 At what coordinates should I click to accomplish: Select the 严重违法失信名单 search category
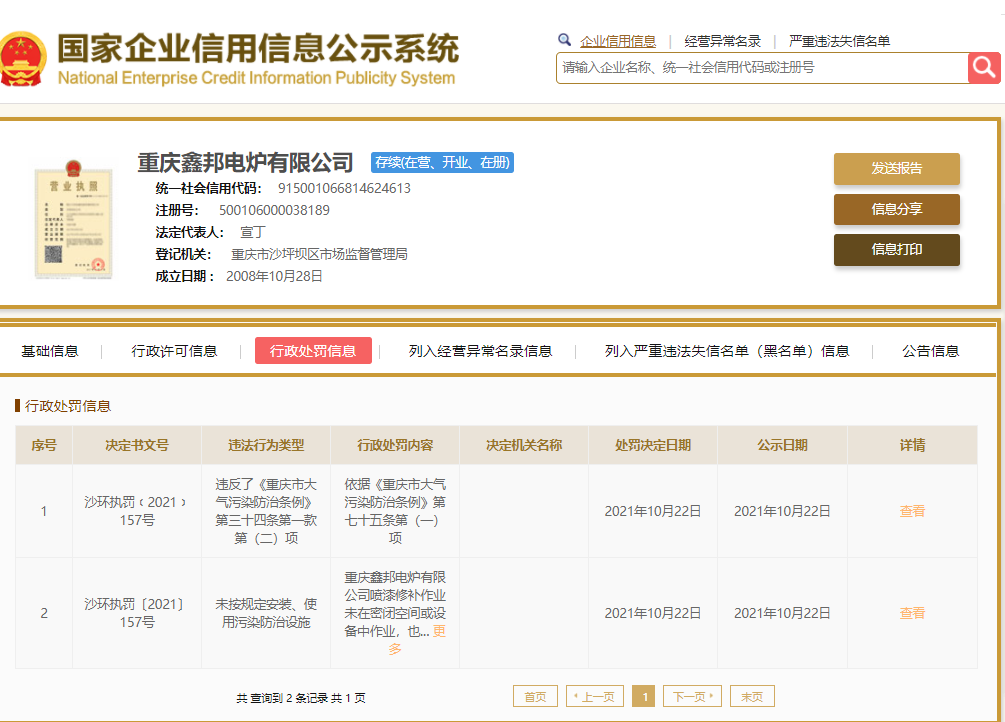point(839,41)
